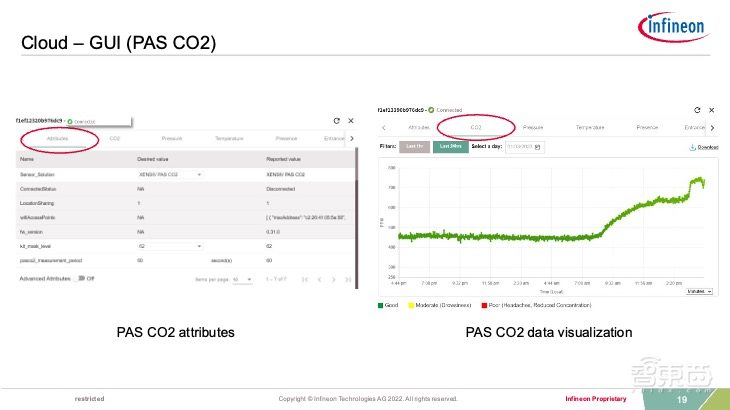Close the attributes panel with X
Screen dimensions: 730x410
click(x=351, y=120)
